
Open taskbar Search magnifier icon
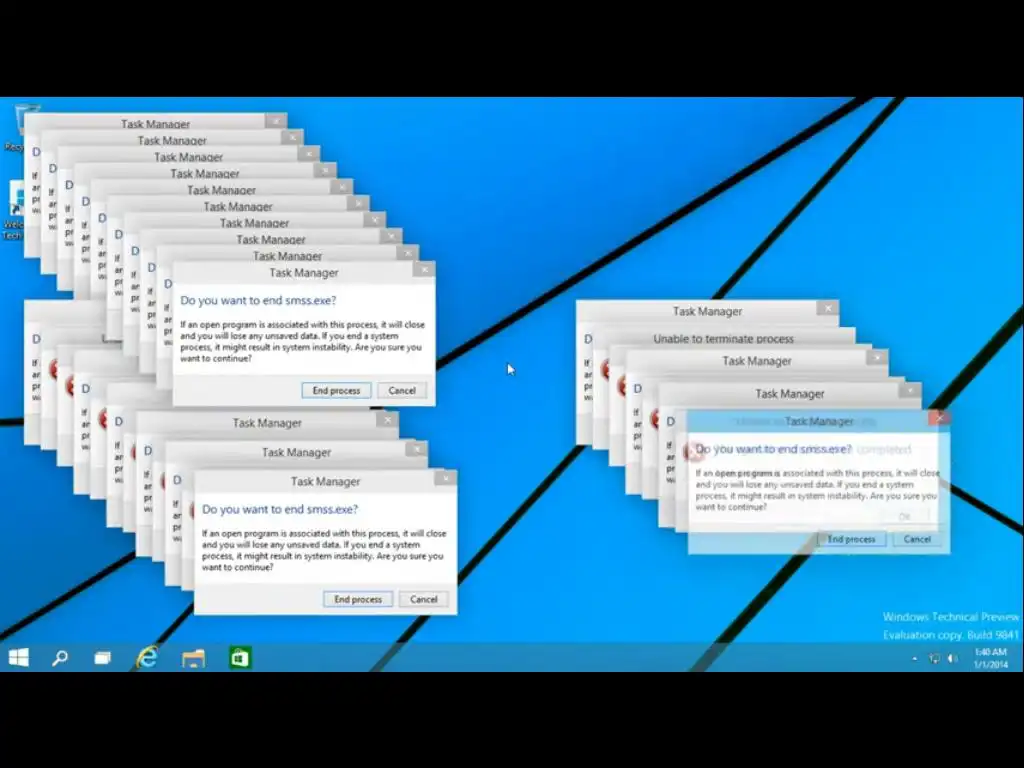pos(60,658)
